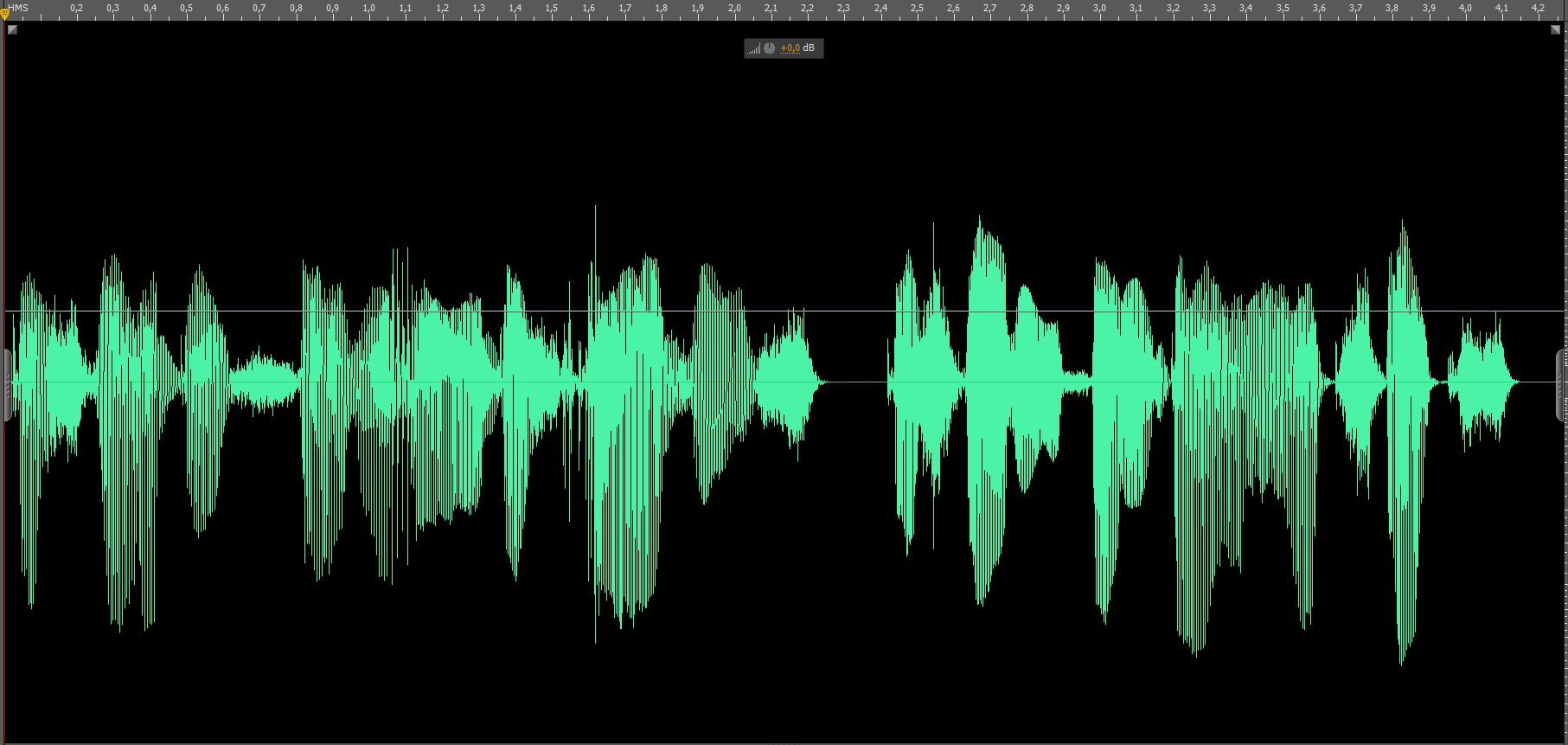1568x745 pixels.
Task: Click the 2,5 mark on time ruler
Action: pyautogui.click(x=917, y=8)
